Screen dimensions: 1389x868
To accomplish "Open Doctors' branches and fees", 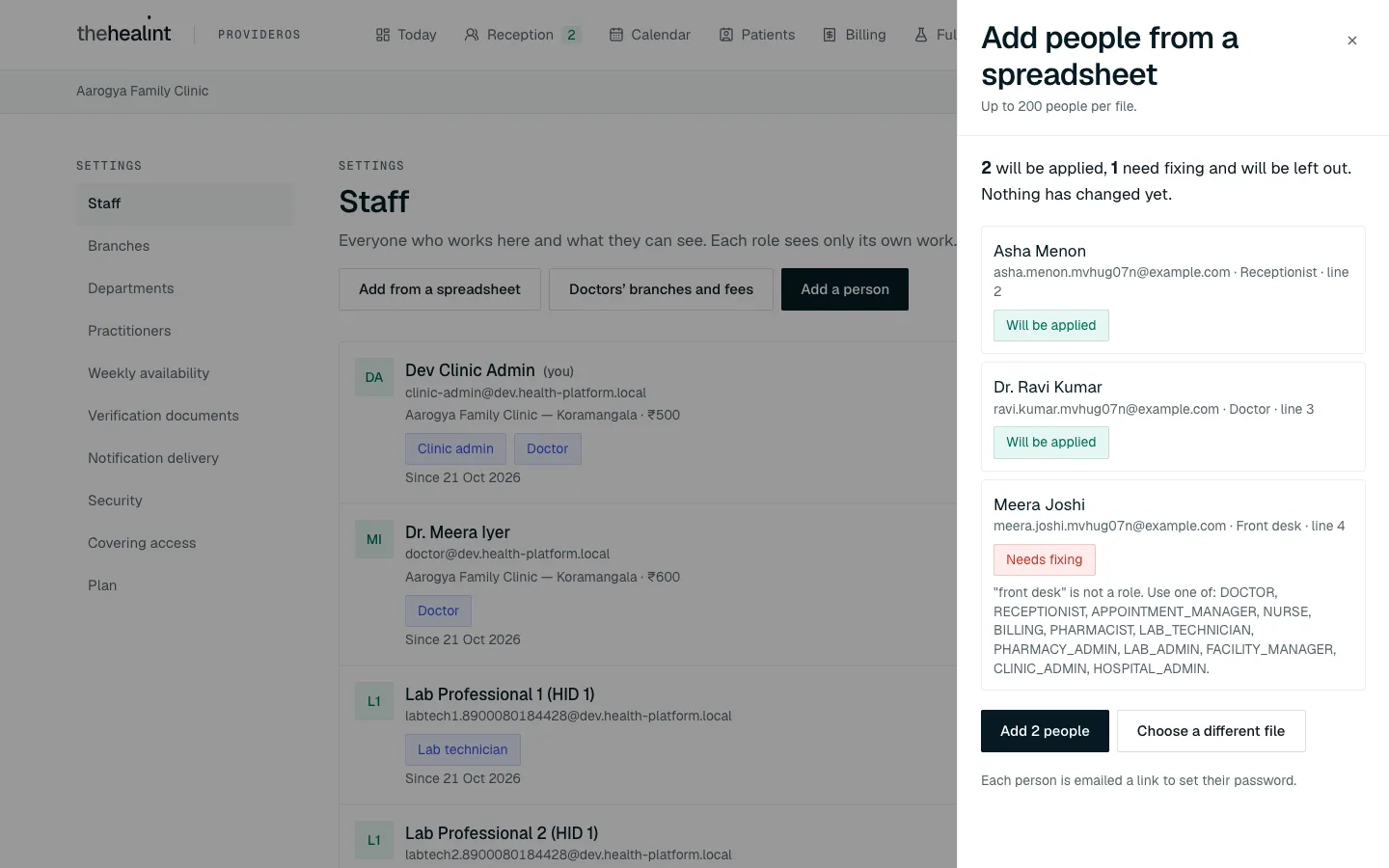I will pyautogui.click(x=661, y=289).
